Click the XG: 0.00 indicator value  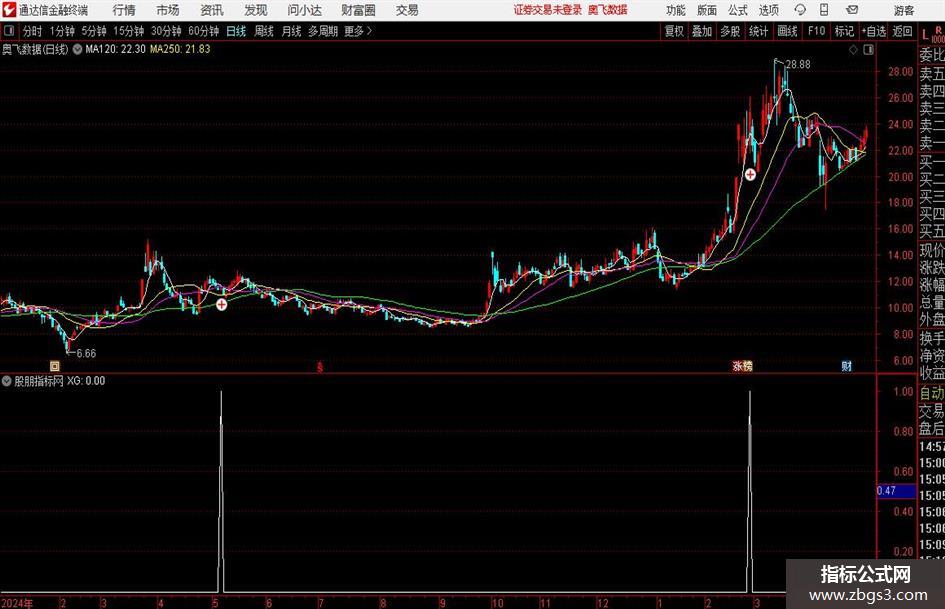point(86,381)
